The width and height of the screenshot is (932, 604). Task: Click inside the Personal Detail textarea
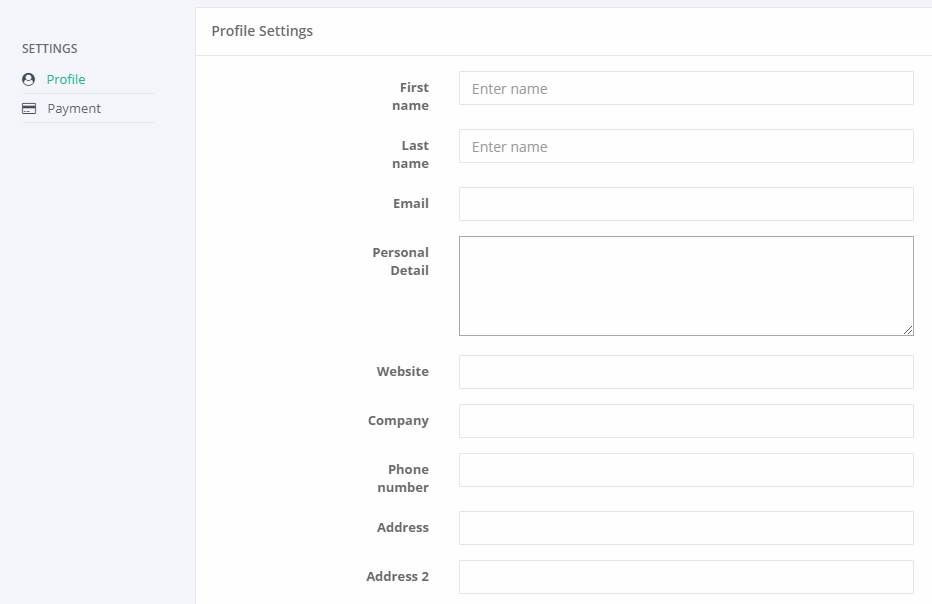686,286
